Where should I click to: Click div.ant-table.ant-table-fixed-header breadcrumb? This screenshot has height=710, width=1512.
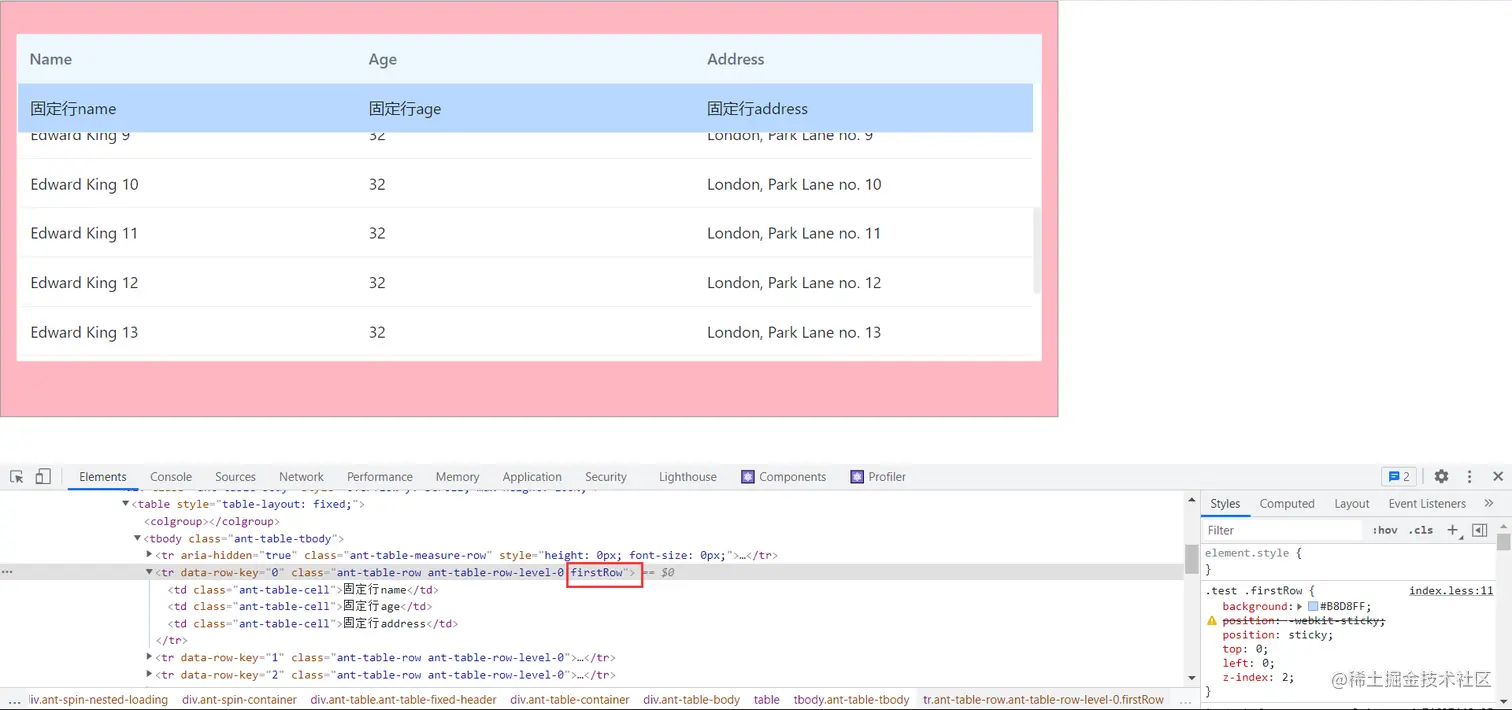403,699
